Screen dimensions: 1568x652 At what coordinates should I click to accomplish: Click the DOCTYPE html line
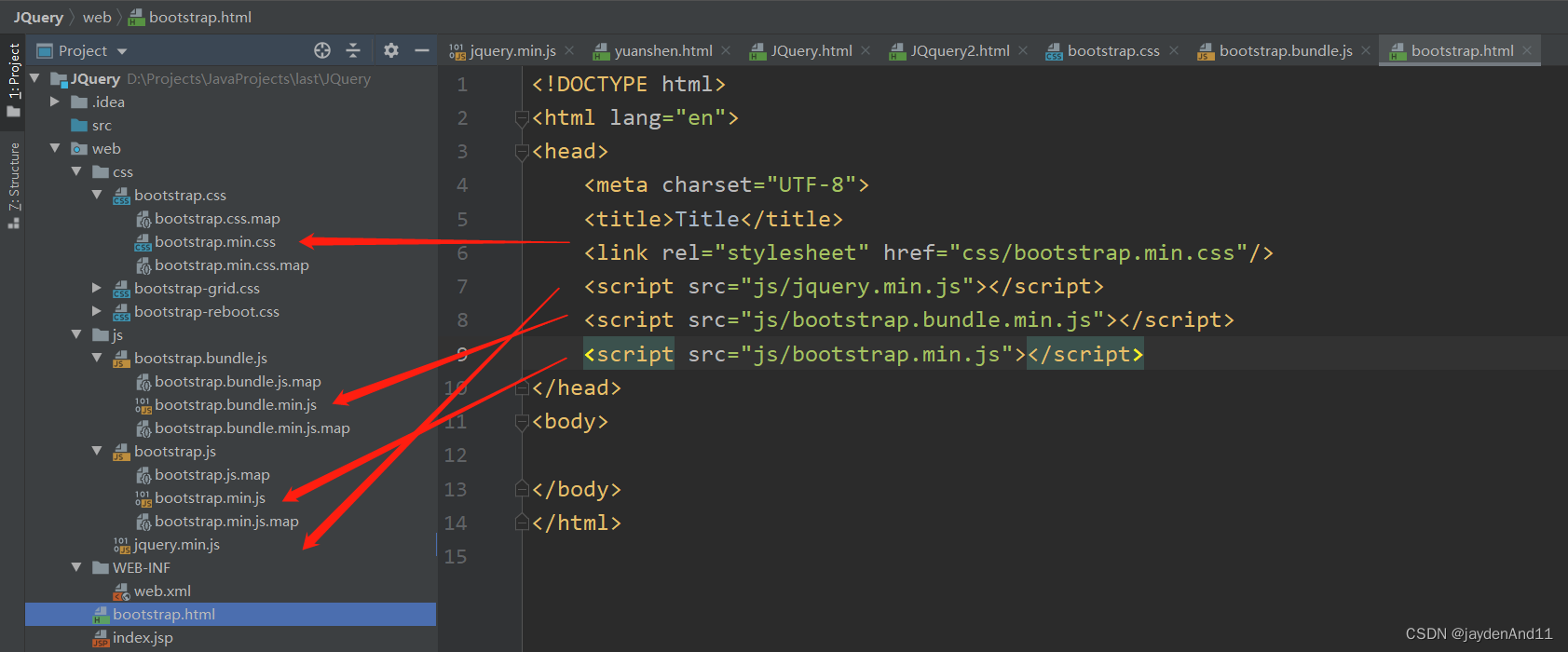click(628, 84)
